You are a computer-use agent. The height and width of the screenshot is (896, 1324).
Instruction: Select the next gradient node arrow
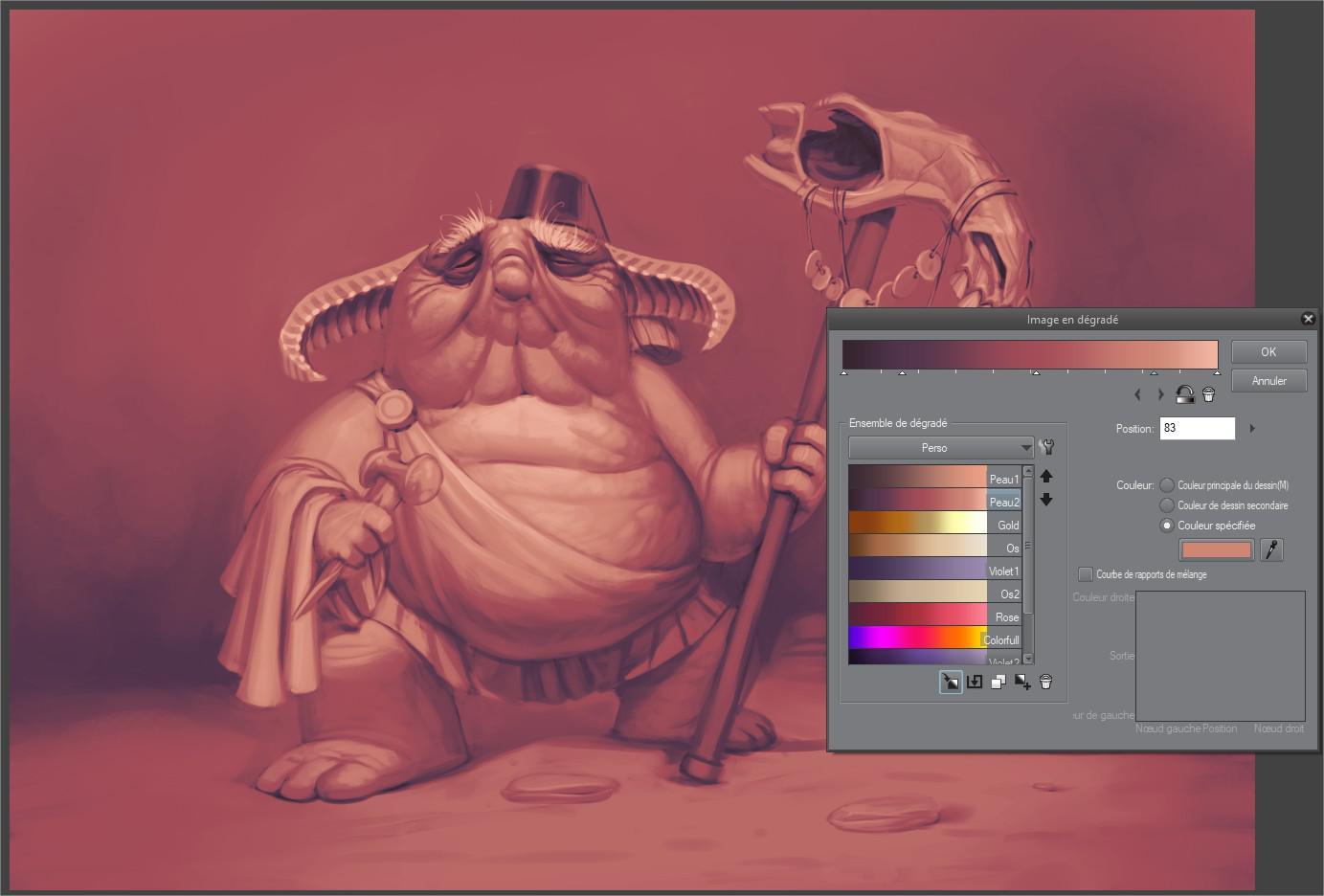[x=1160, y=394]
